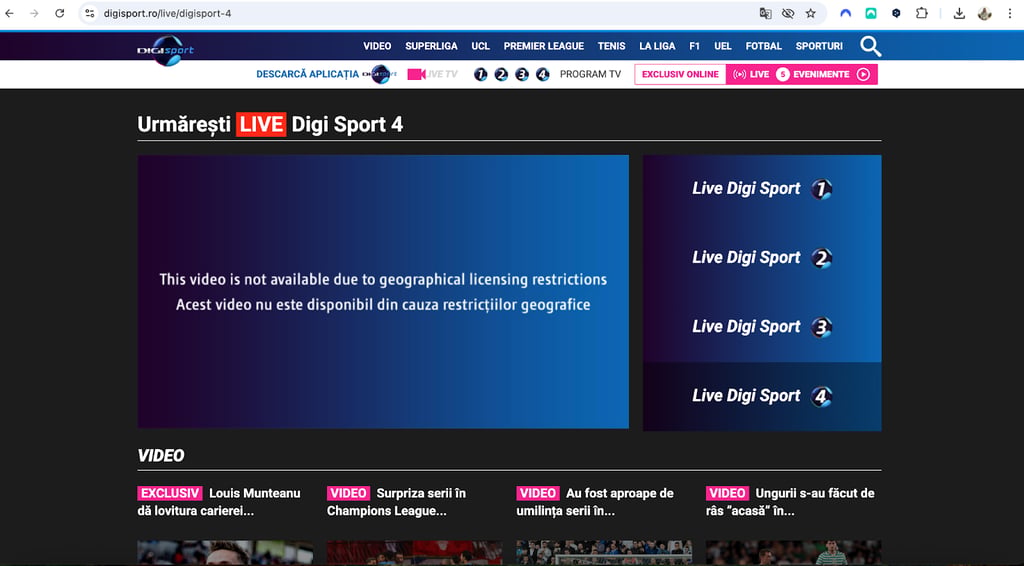Open the LA LIGA menu item
This screenshot has height=566, width=1024.
(657, 46)
